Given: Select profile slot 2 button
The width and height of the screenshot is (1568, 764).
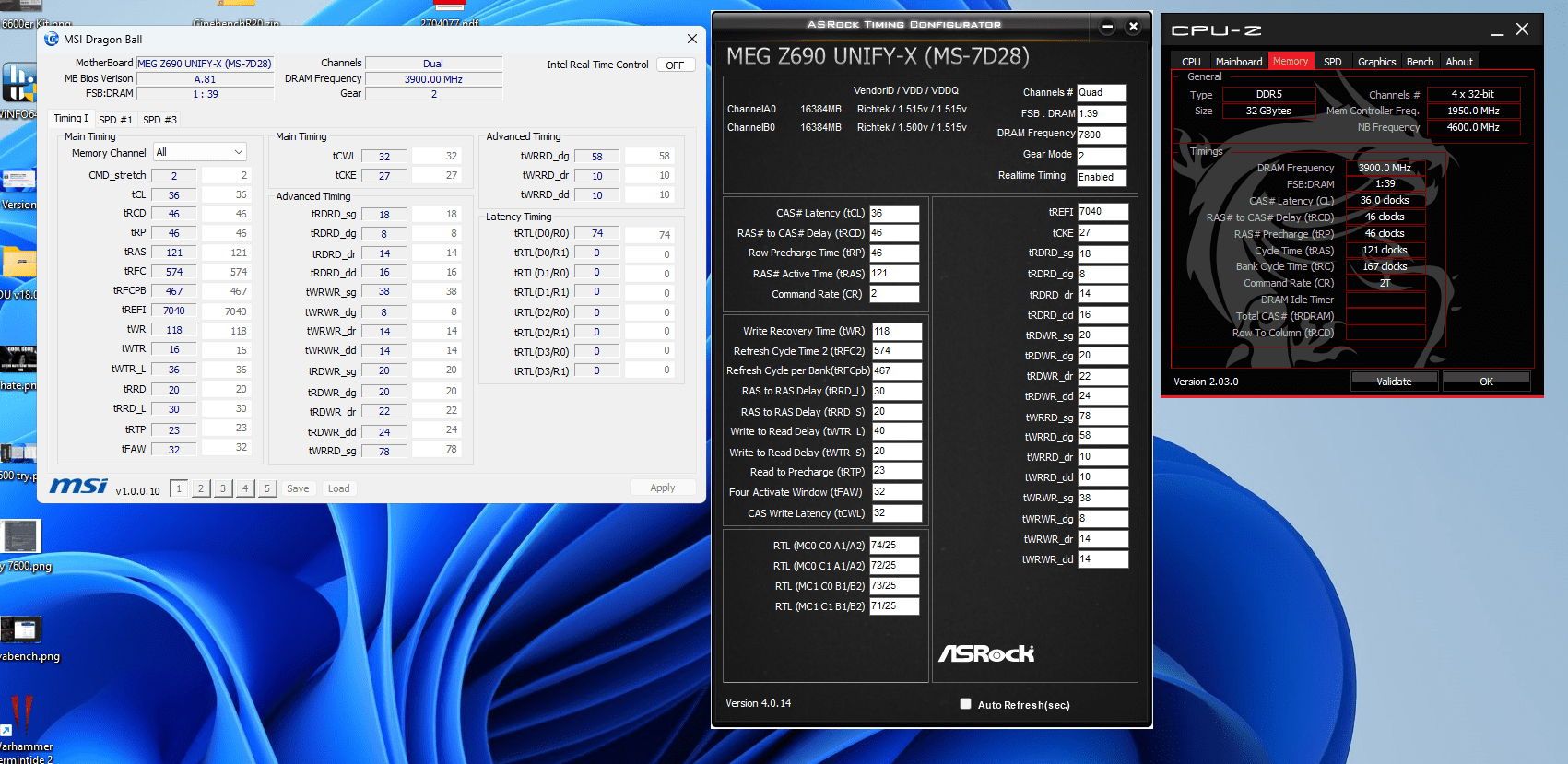Looking at the screenshot, I should pyautogui.click(x=201, y=488).
